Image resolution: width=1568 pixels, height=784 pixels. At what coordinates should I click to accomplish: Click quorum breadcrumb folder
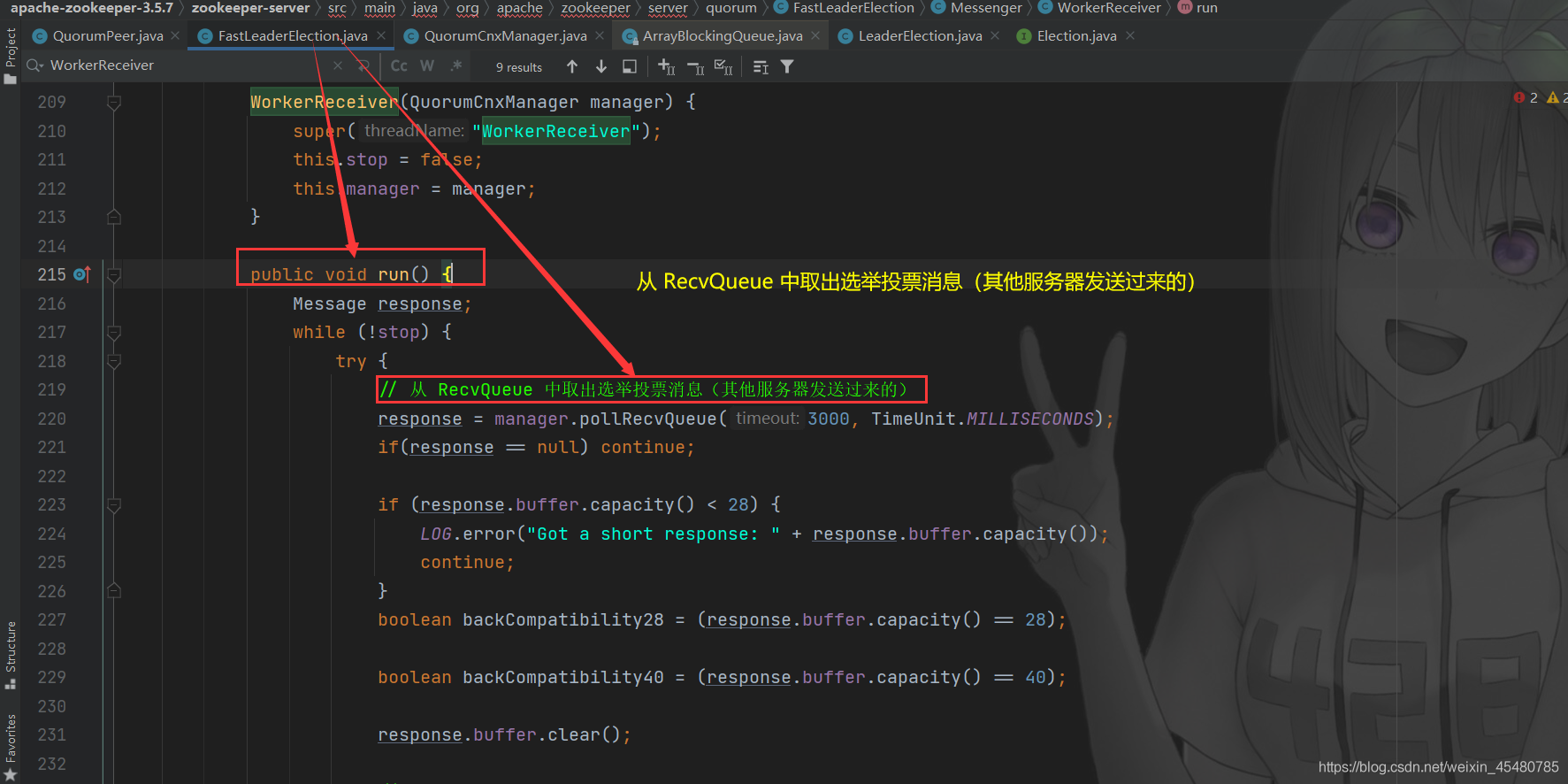click(x=730, y=8)
